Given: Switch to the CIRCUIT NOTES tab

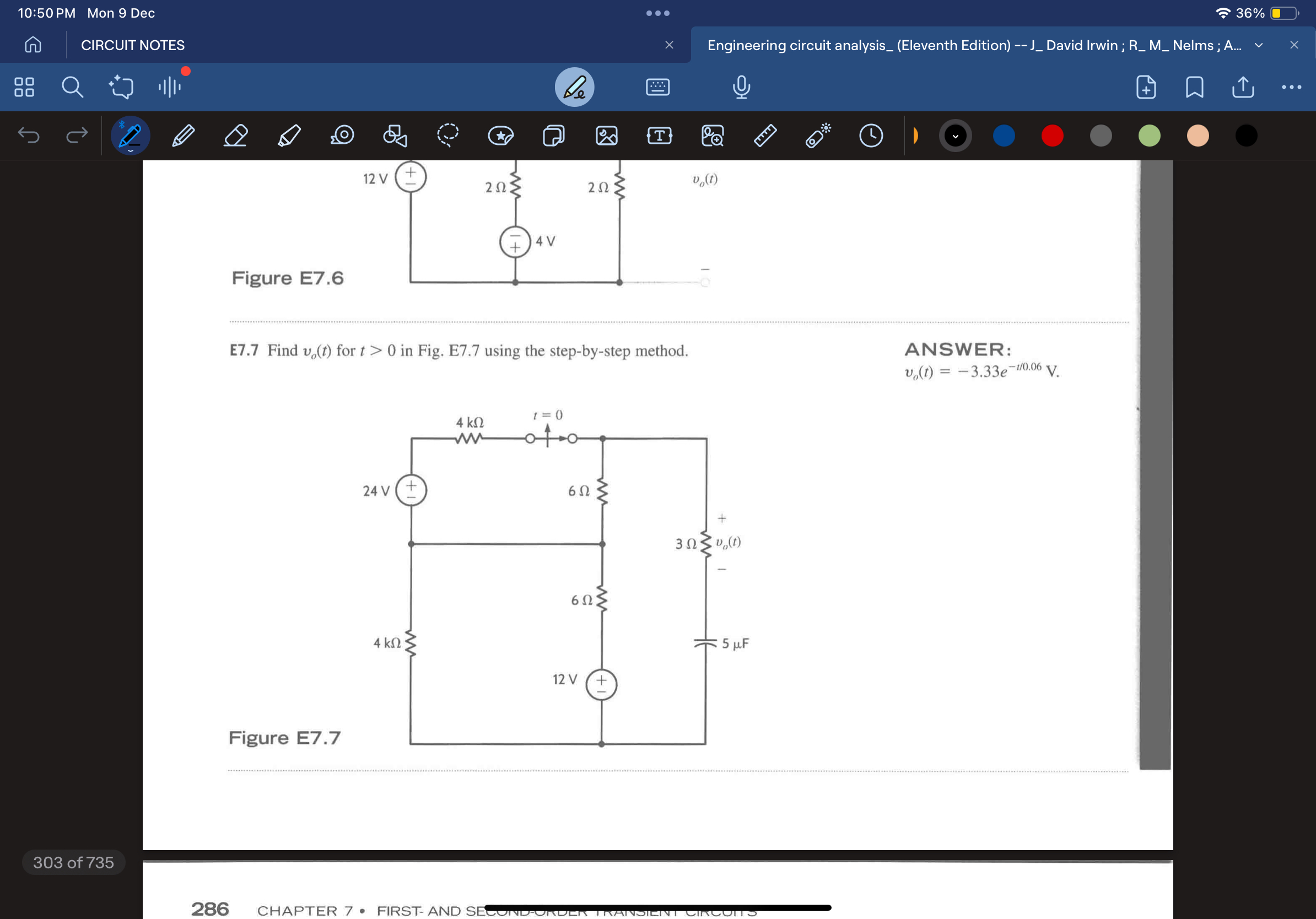Looking at the screenshot, I should 132,45.
